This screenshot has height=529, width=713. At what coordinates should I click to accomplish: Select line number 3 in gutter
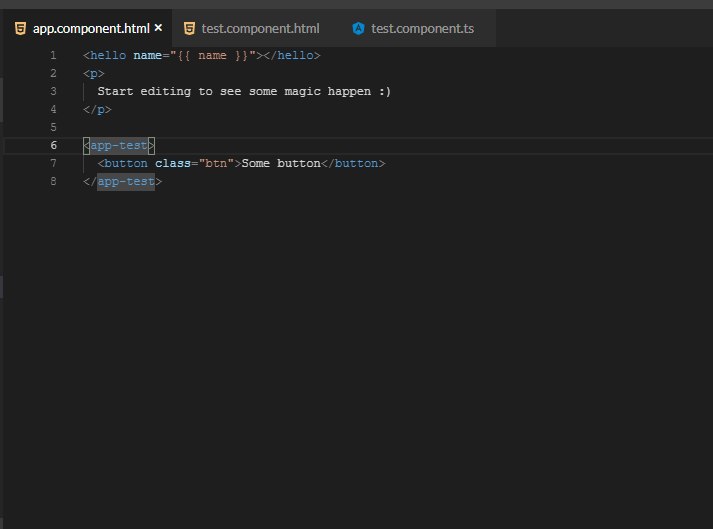[53, 91]
